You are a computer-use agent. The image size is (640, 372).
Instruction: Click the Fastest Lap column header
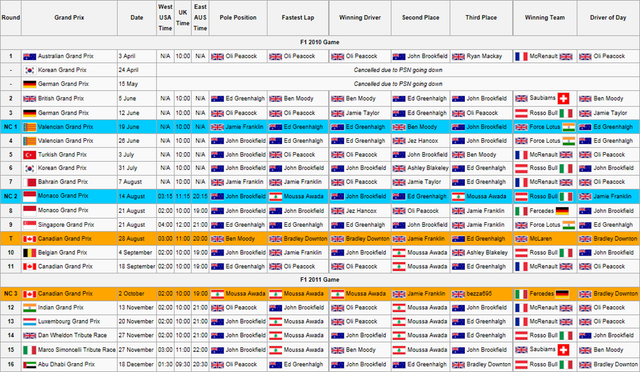(x=298, y=18)
